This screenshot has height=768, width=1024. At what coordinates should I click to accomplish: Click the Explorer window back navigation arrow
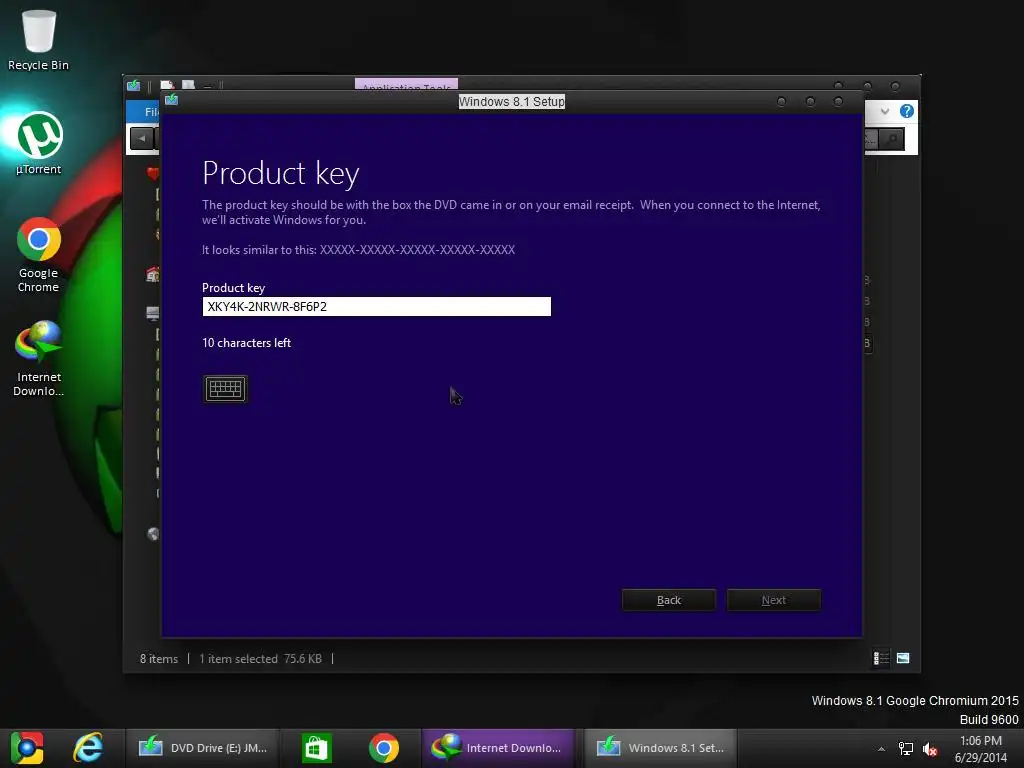pos(142,138)
